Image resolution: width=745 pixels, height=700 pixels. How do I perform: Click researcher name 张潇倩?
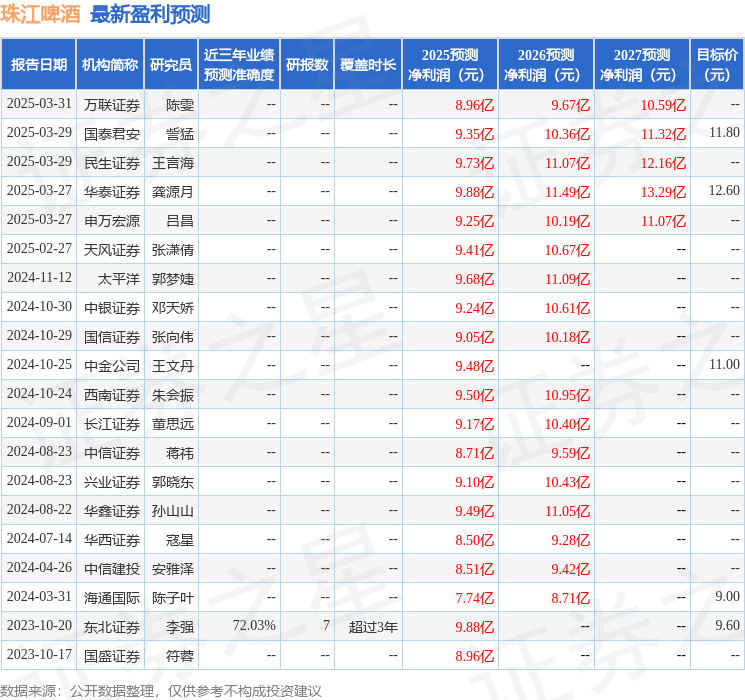pyautogui.click(x=172, y=250)
